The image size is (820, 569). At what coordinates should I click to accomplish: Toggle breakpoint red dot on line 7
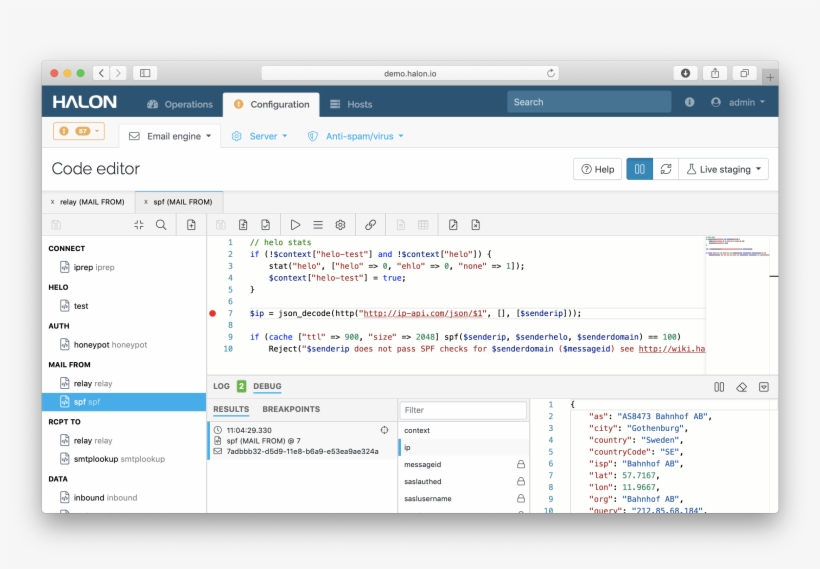[212, 313]
